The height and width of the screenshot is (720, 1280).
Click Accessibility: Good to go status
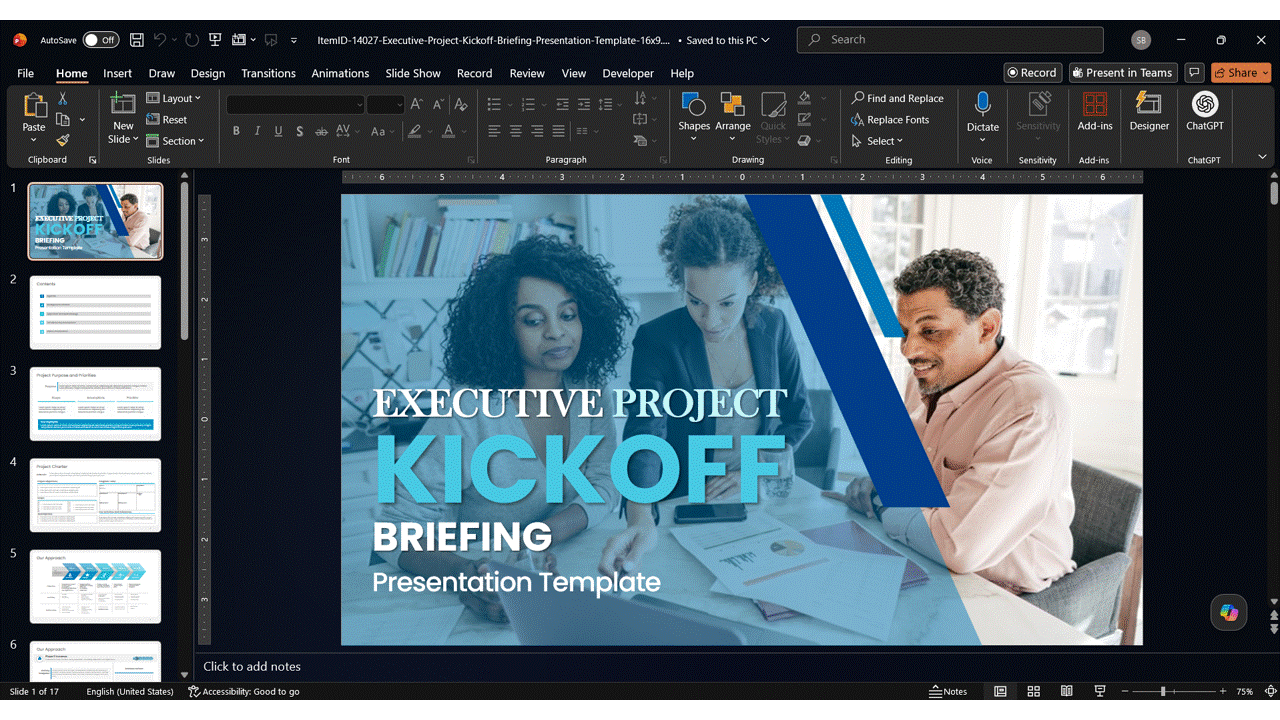point(244,691)
